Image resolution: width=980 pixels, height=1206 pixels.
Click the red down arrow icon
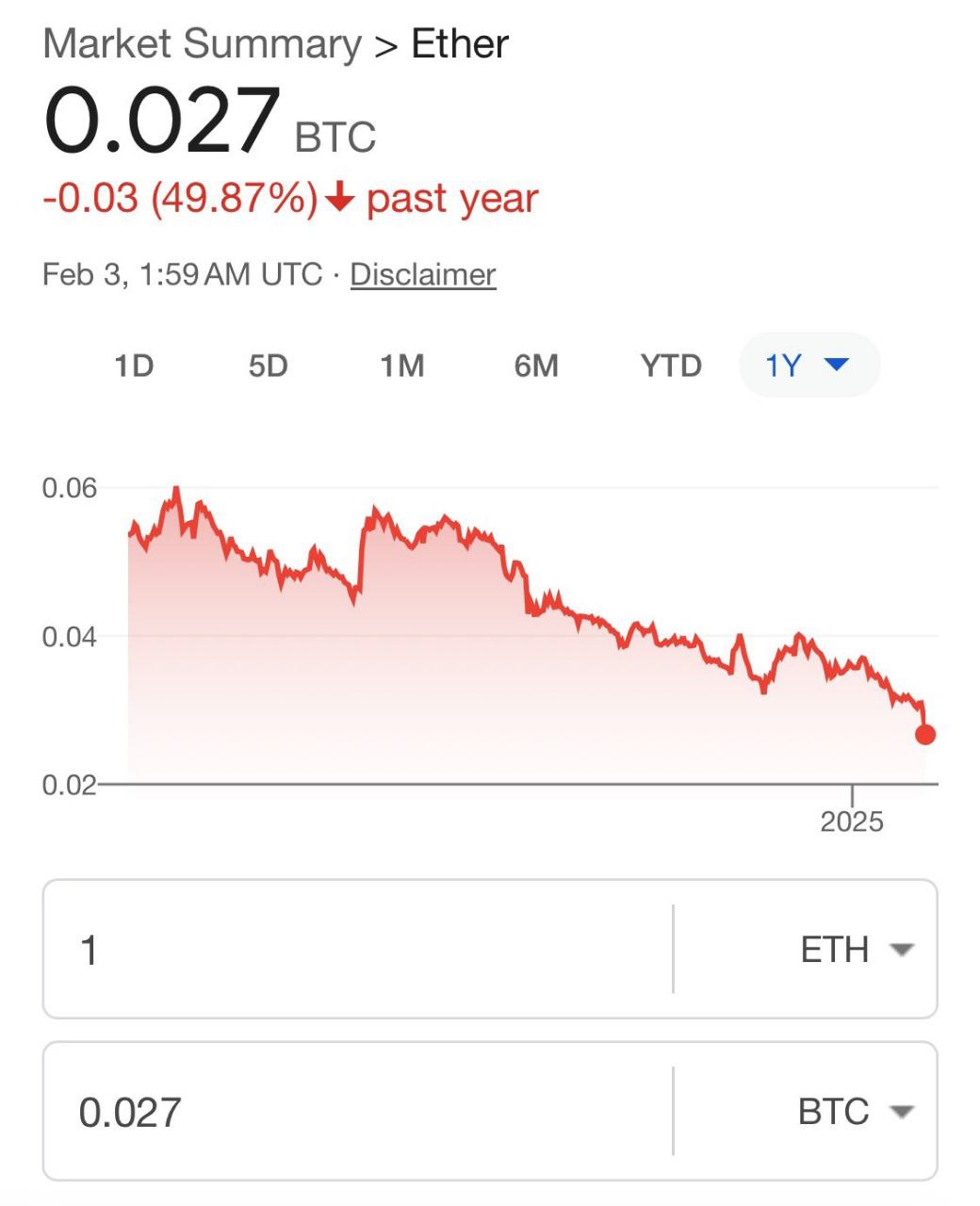[x=339, y=198]
